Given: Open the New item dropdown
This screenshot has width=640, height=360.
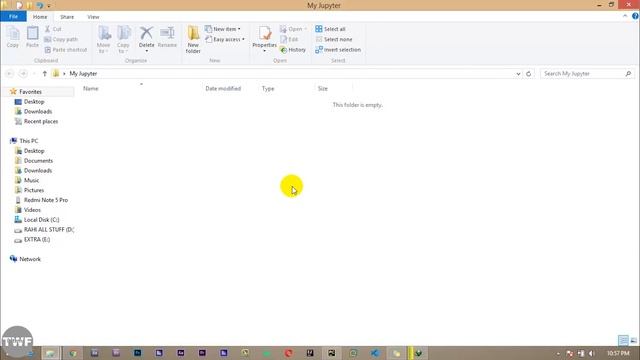Looking at the screenshot, I should pos(223,29).
